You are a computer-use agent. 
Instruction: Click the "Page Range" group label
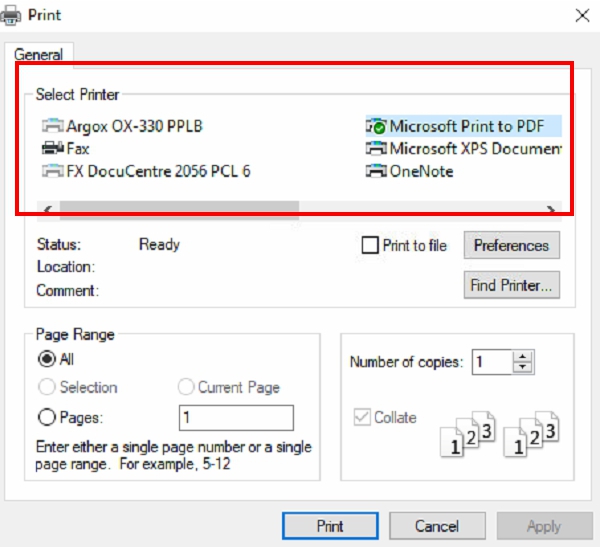[x=75, y=335]
